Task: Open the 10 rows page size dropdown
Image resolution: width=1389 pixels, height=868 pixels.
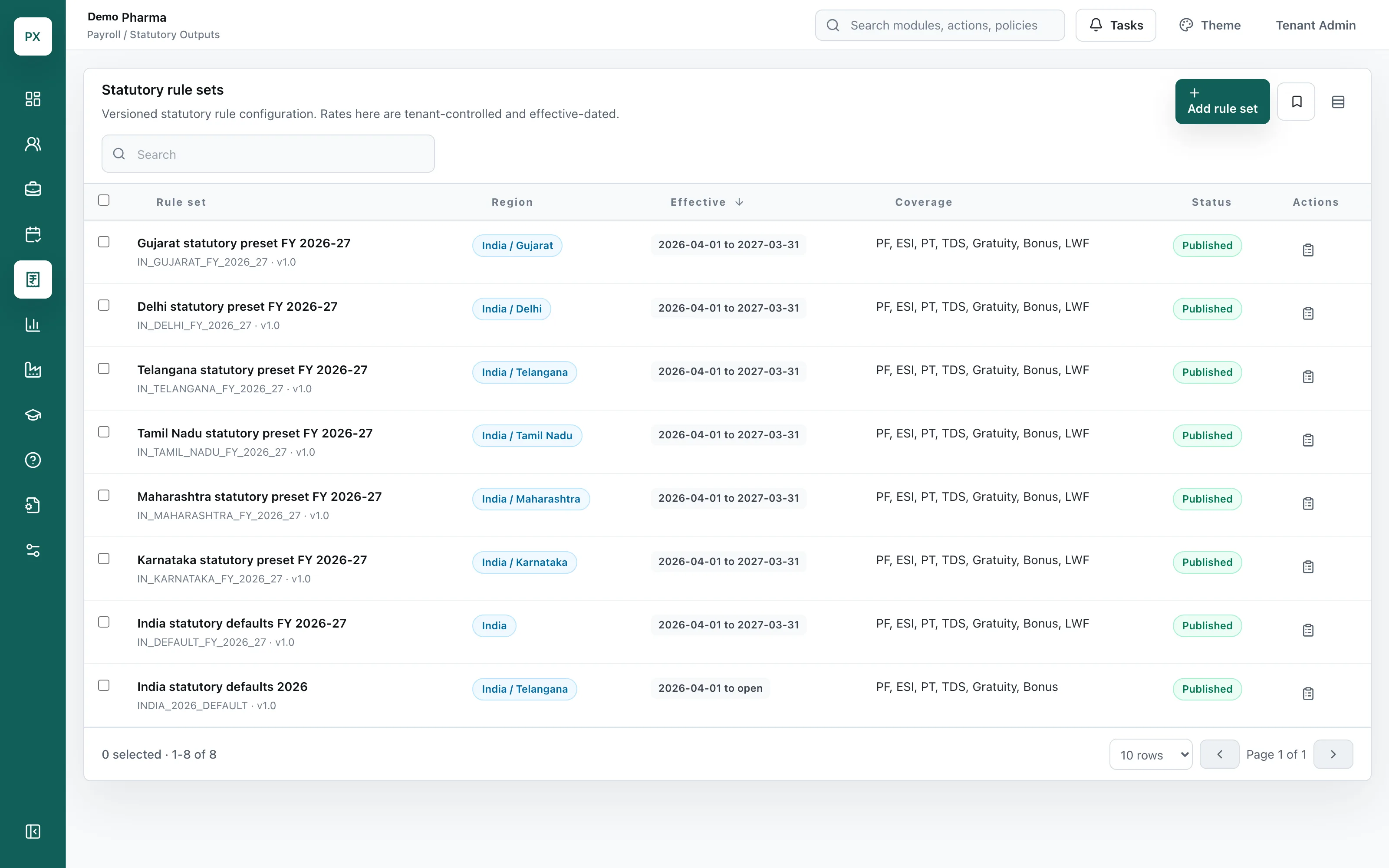Action: [1151, 754]
